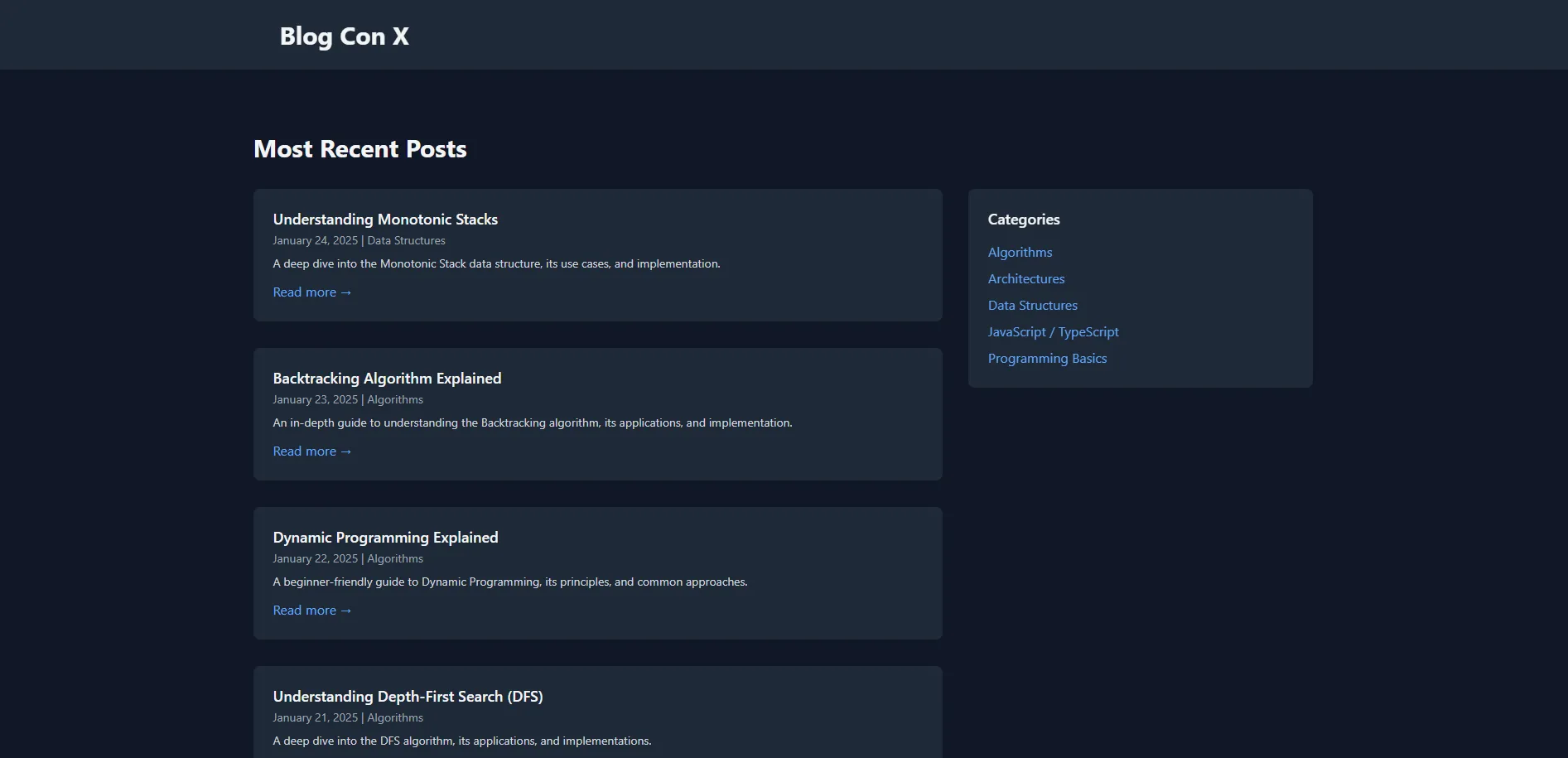Browse the JavaScript / TypeScript category
1568x758 pixels.
[1053, 332]
